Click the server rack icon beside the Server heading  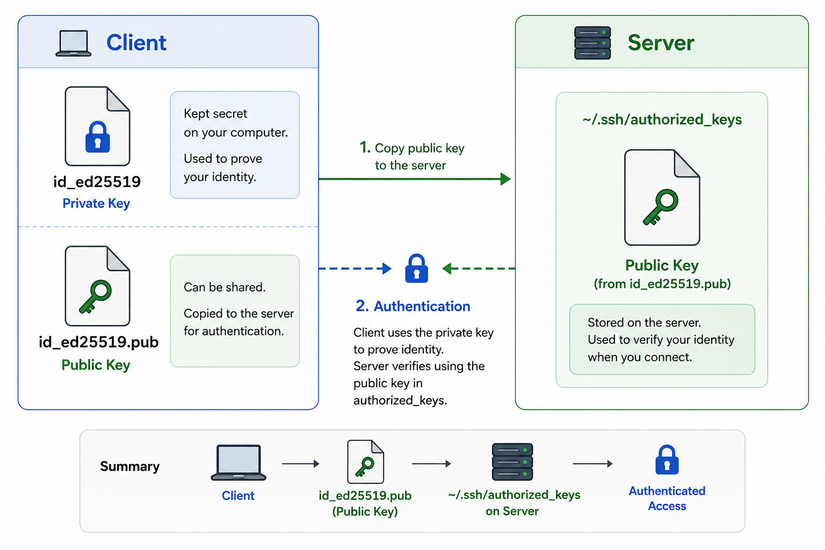click(592, 43)
